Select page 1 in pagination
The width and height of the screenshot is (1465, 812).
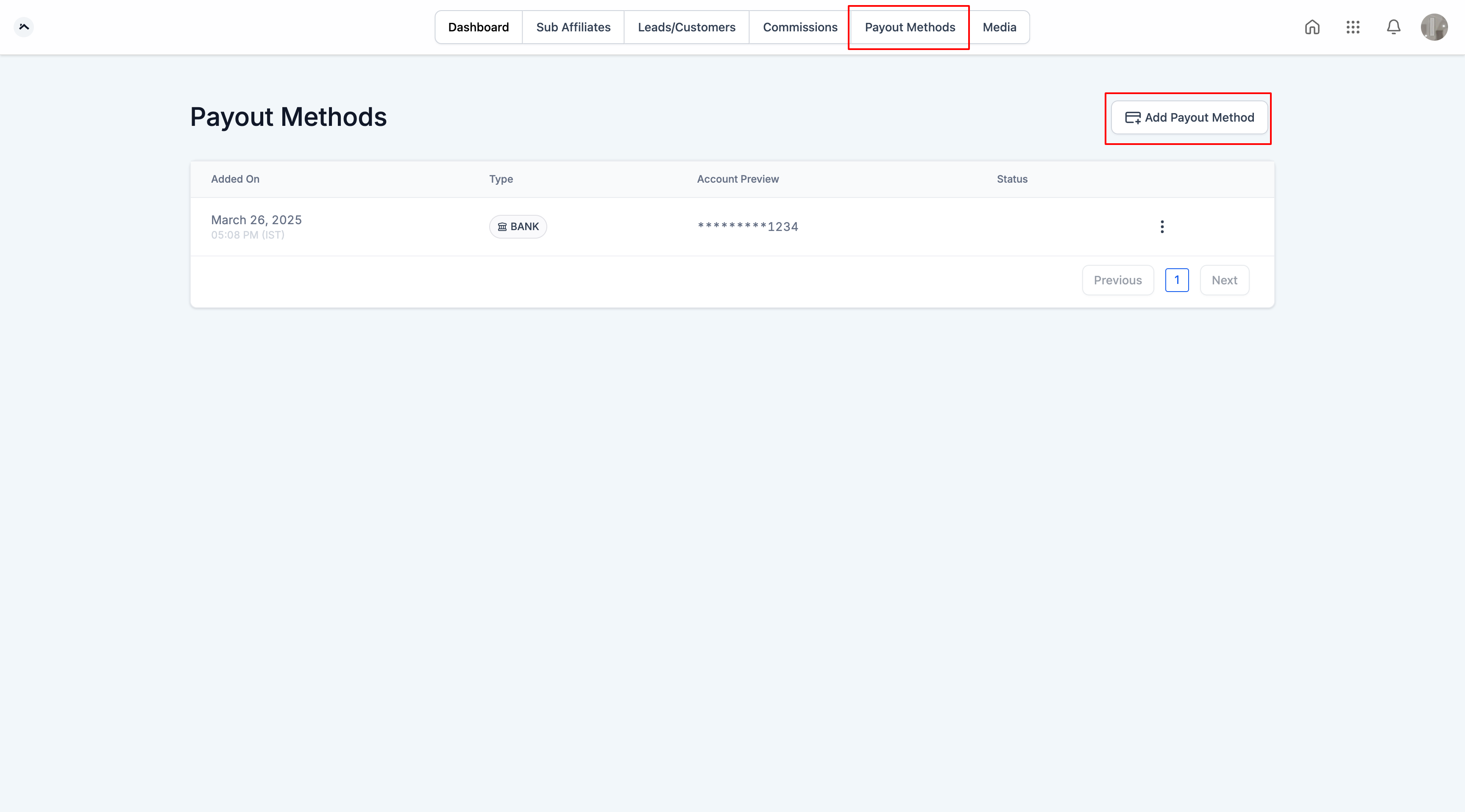[x=1177, y=280]
